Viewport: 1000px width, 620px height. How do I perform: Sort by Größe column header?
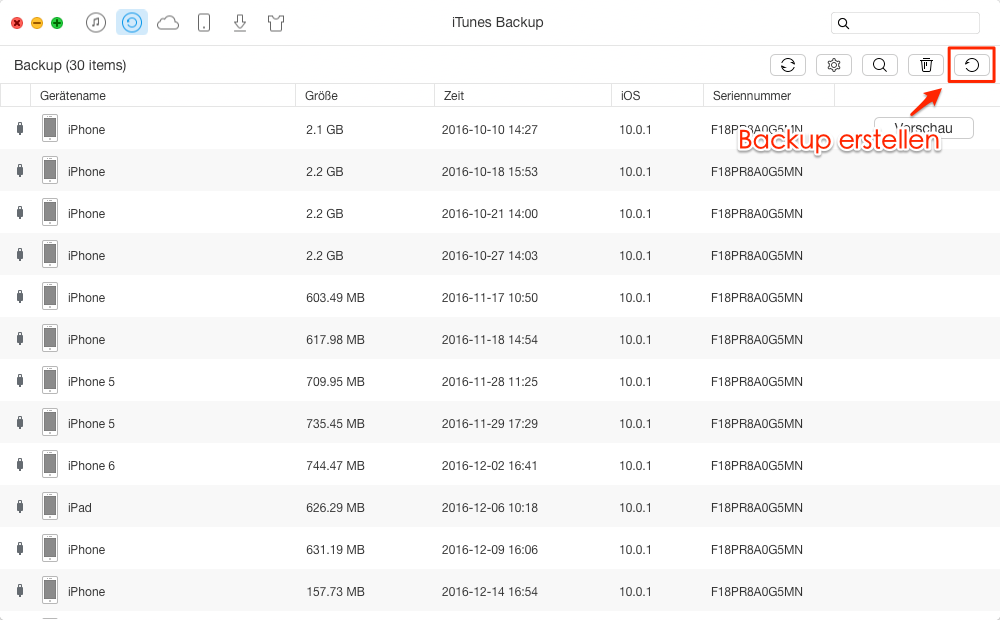click(365, 96)
